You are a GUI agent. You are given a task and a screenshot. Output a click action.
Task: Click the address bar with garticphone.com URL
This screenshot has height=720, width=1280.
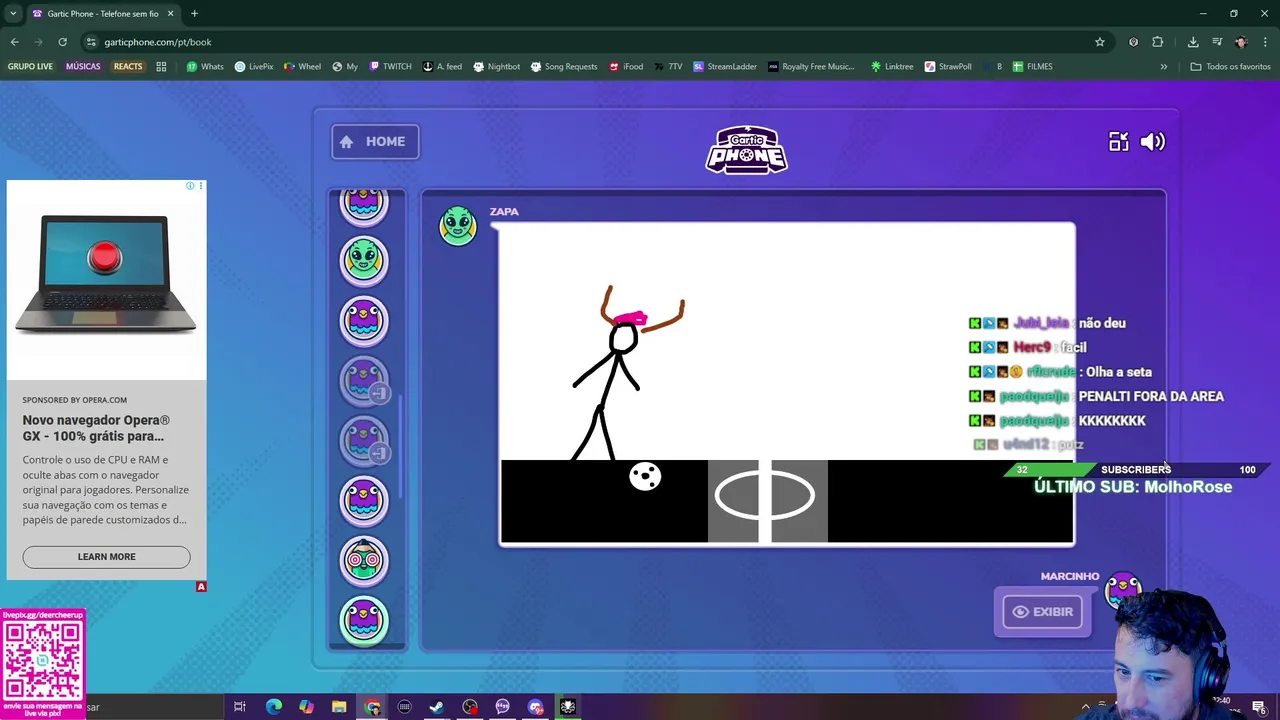pyautogui.click(x=590, y=42)
